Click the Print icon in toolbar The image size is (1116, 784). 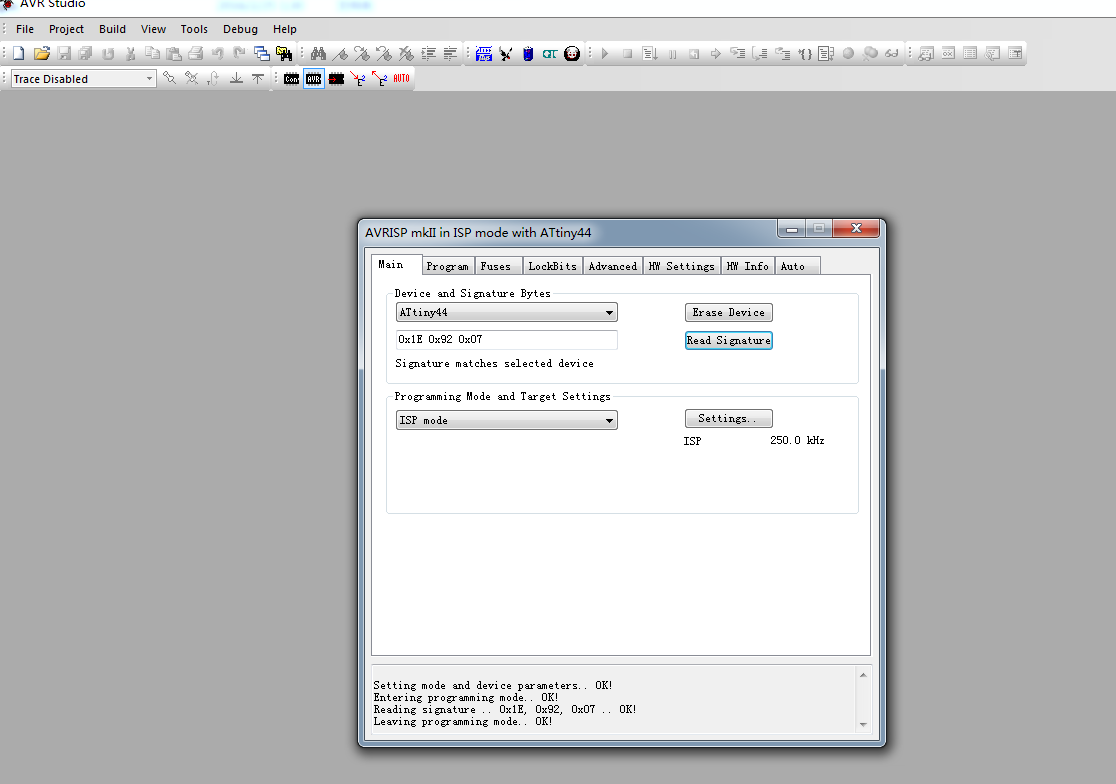196,53
